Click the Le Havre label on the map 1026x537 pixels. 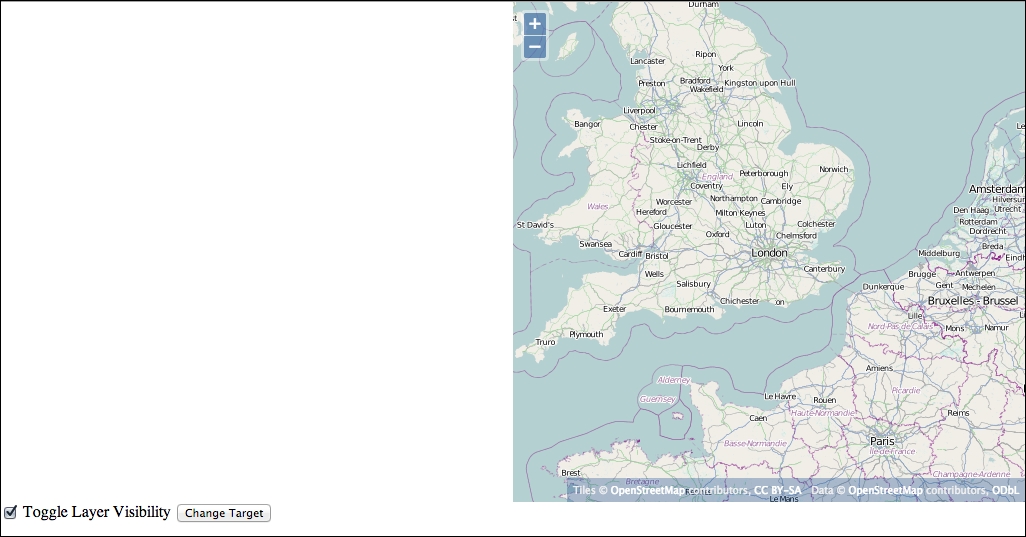point(780,396)
